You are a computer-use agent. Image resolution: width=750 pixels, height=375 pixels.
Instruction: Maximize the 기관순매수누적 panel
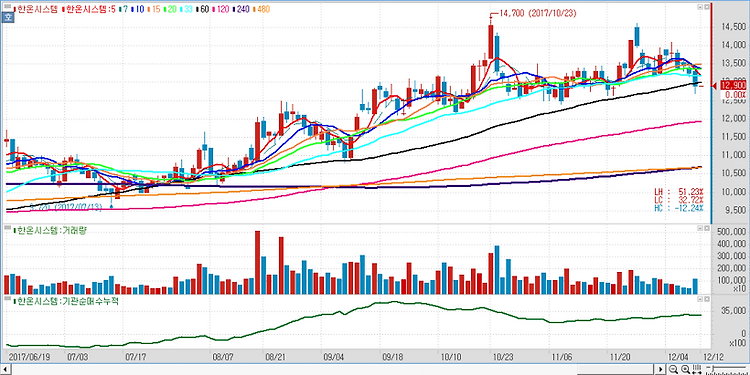point(706,299)
